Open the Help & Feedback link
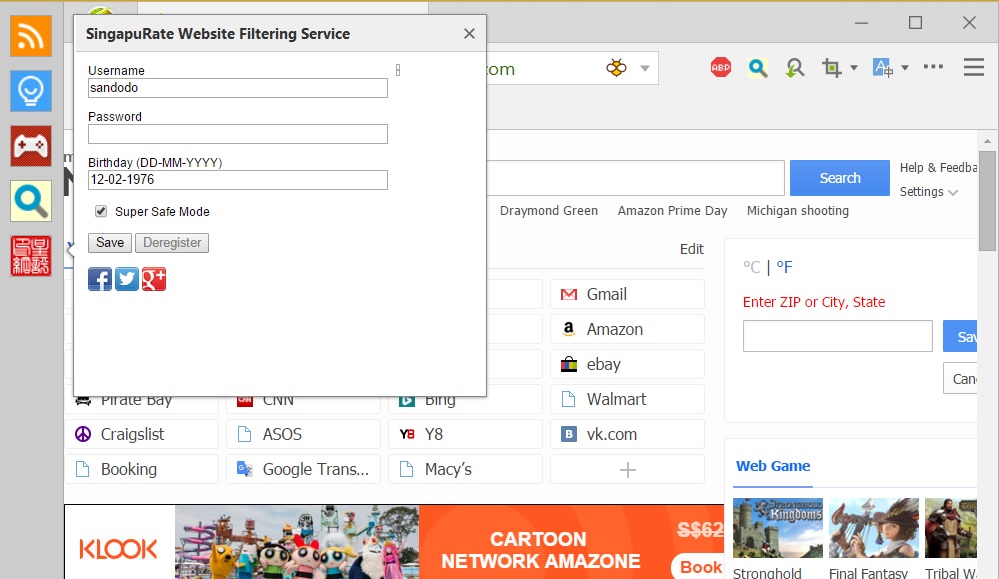The height and width of the screenshot is (579, 999). click(x=938, y=168)
